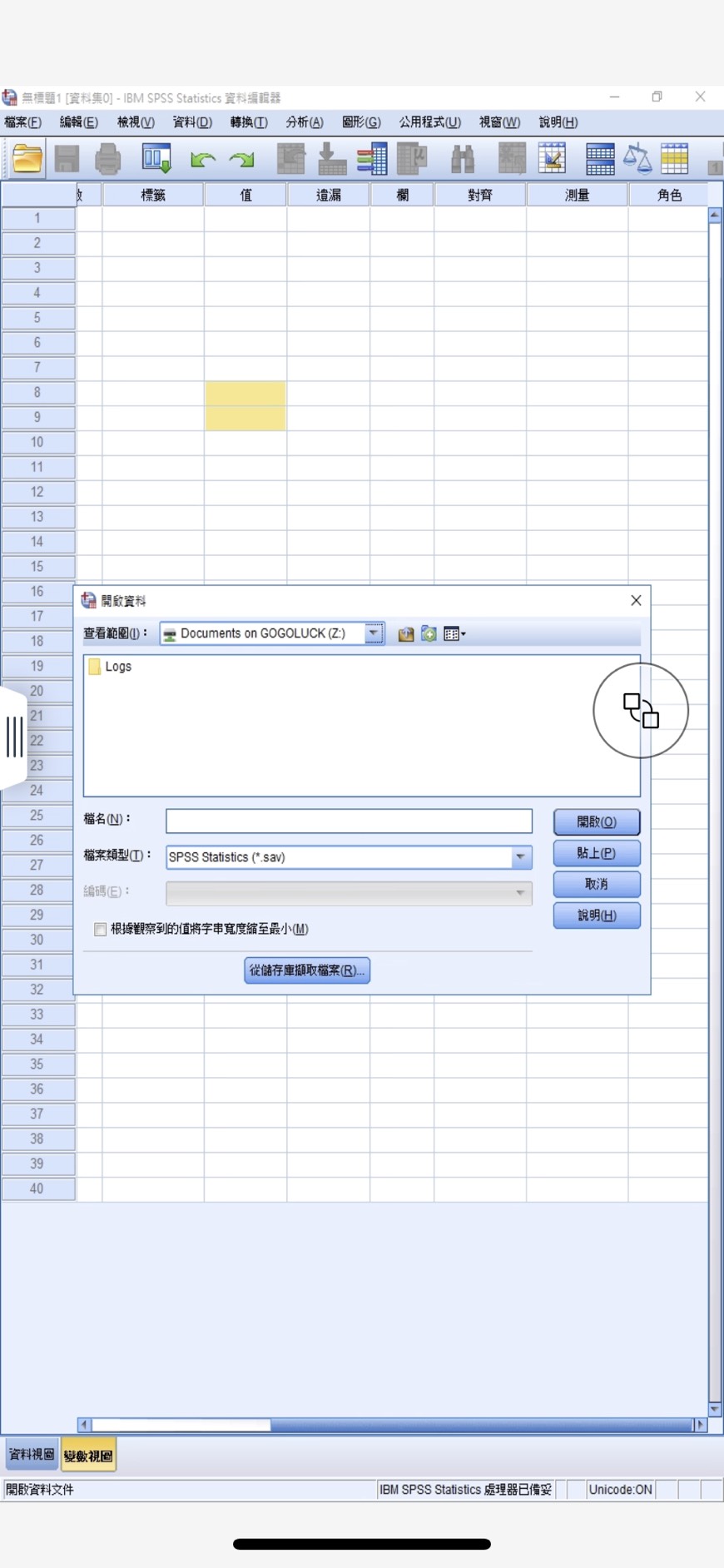Screen dimensions: 724x1568
Task: Open the 公用程式(U) menu
Action: point(429,122)
